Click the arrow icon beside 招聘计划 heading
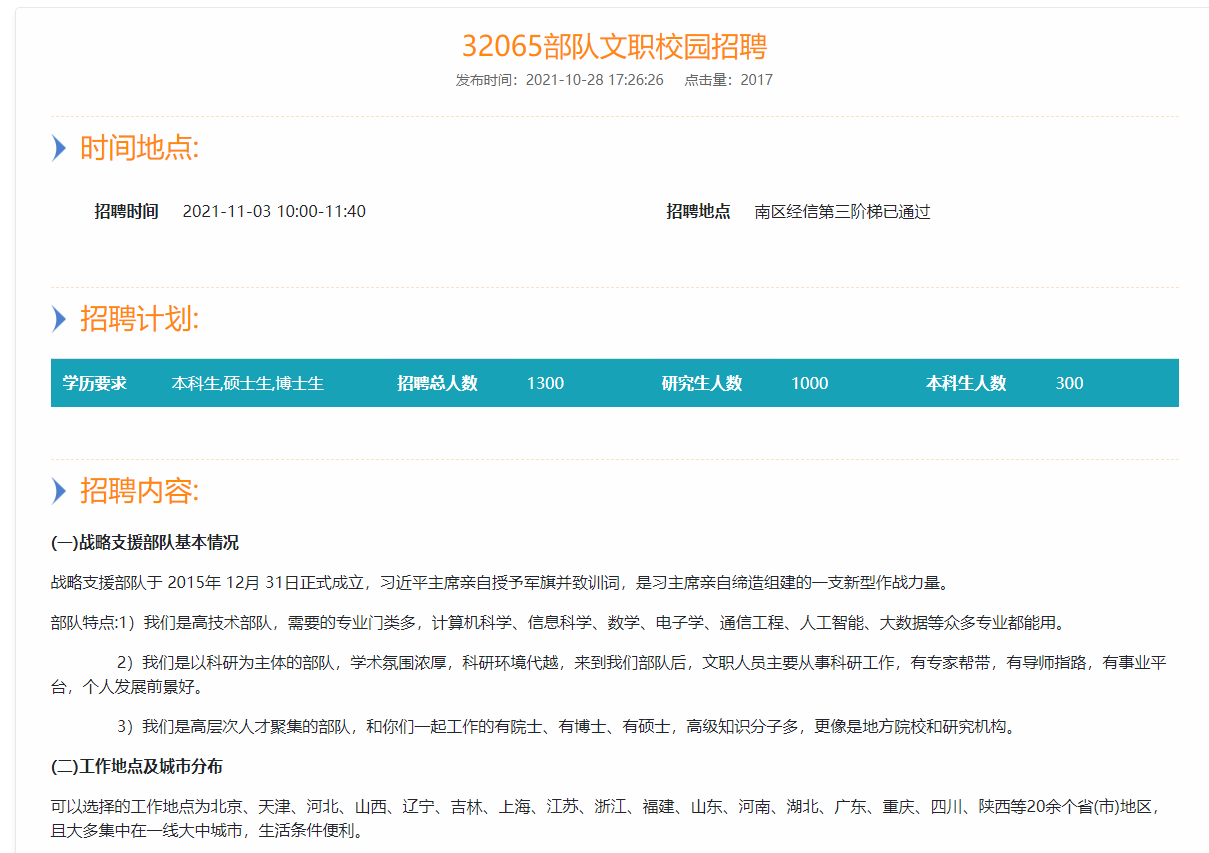The width and height of the screenshot is (1209, 853). pos(59,320)
